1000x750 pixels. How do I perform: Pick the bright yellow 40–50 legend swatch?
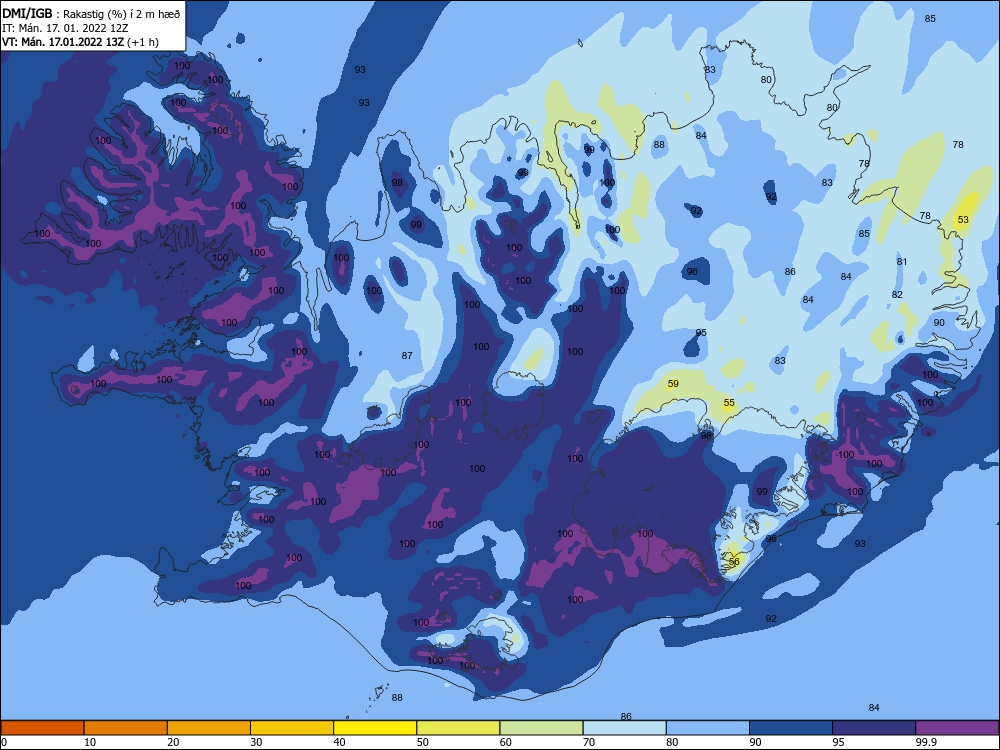click(375, 728)
